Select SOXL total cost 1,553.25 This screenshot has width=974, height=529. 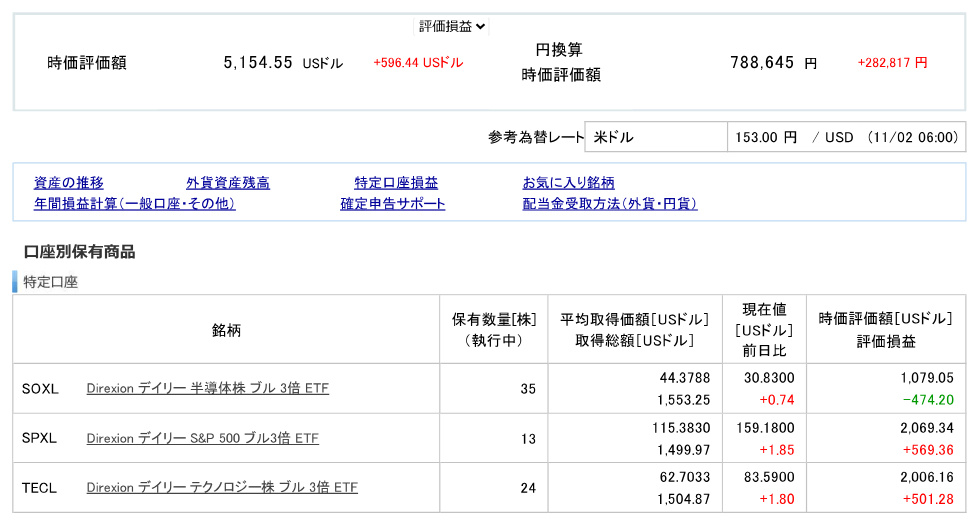pos(683,400)
